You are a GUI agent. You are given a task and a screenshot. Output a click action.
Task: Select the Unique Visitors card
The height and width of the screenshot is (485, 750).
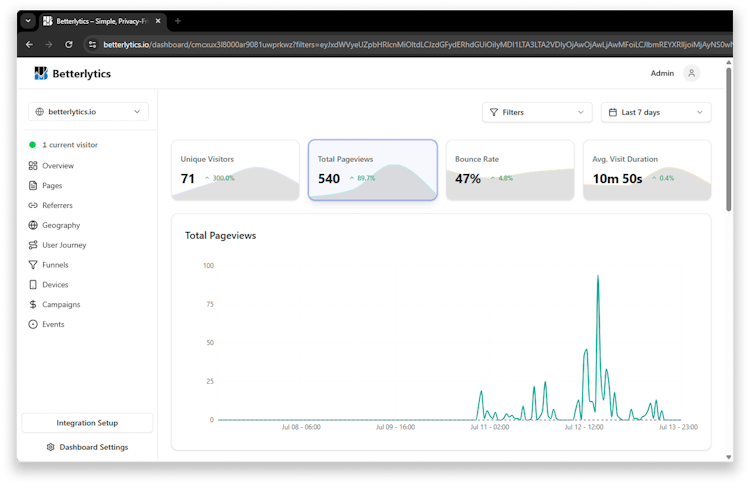tap(235, 170)
